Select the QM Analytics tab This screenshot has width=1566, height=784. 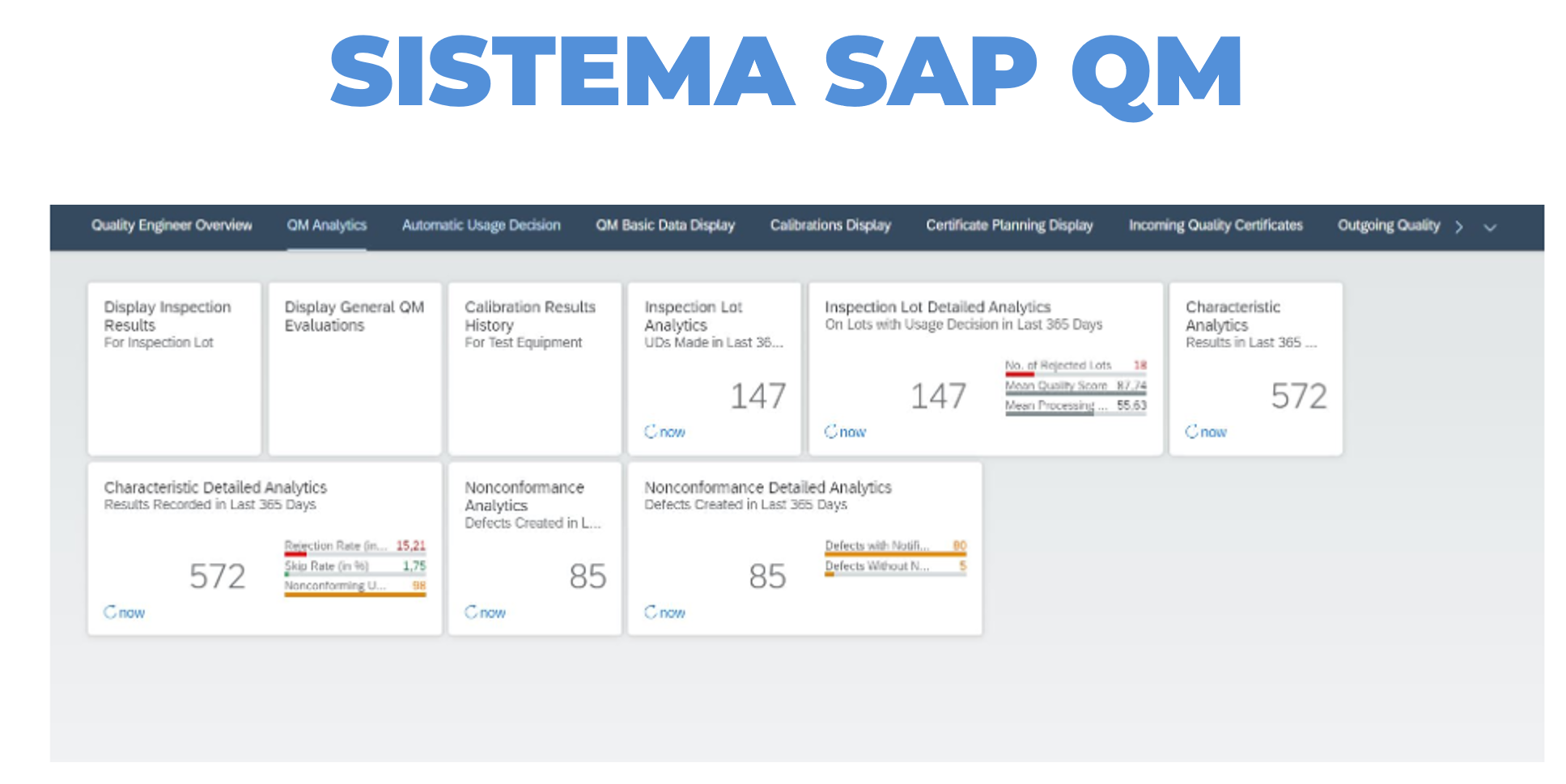tap(327, 226)
